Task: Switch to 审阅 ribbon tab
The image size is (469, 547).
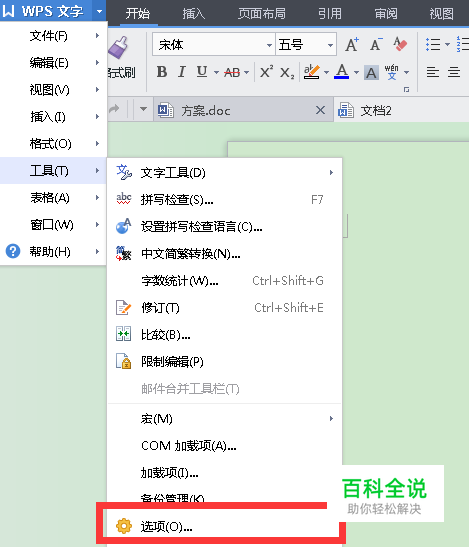Action: [x=386, y=14]
